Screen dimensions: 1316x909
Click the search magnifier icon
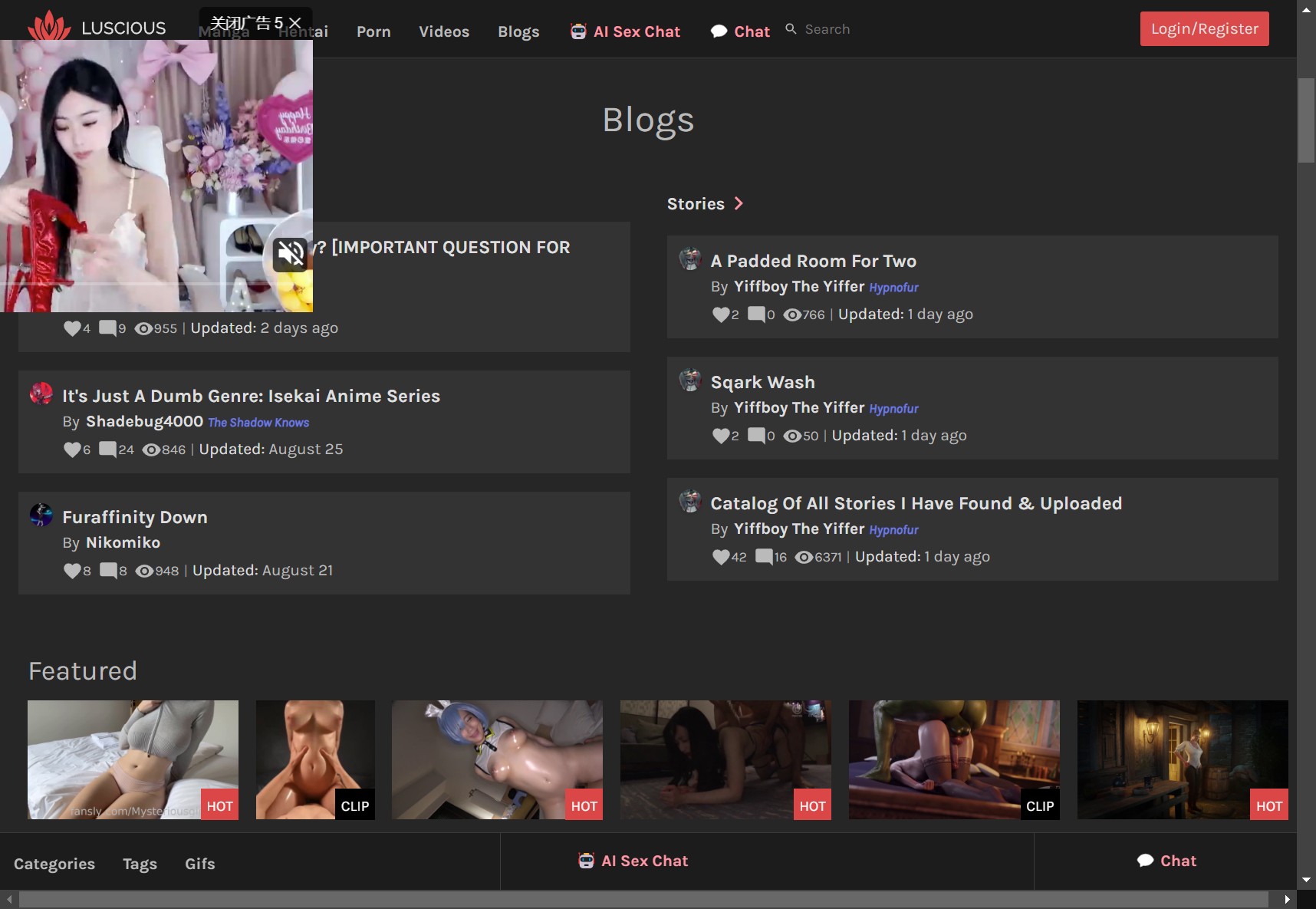coord(791,29)
